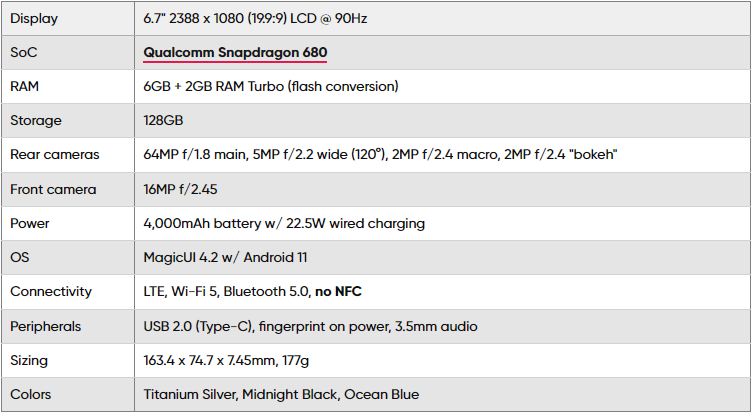Image resolution: width=754 pixels, height=412 pixels.
Task: Click the MagicUI 4.2 w/ Android 11 text
Action: click(225, 257)
